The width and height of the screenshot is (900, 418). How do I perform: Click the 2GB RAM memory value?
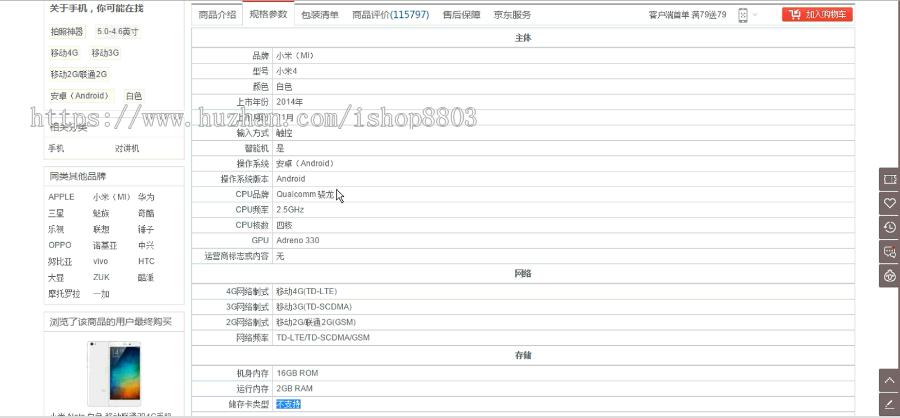point(294,388)
